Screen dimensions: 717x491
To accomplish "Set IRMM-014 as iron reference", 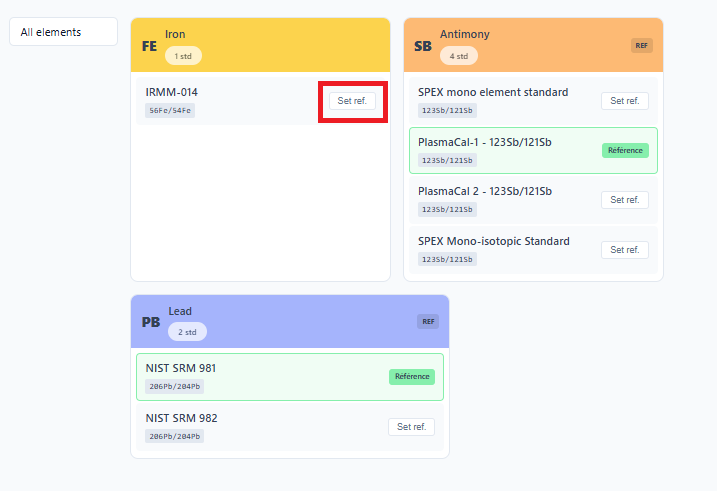I will (x=352, y=101).
